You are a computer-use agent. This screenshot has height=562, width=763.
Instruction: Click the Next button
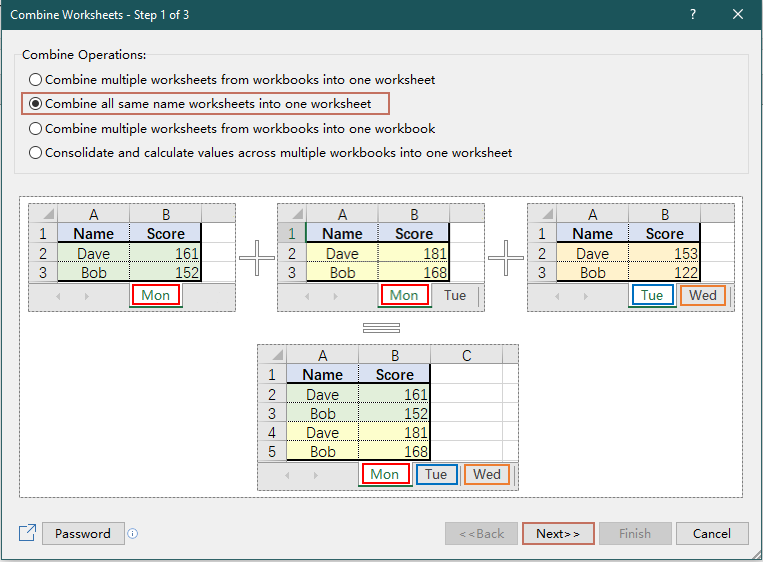[558, 533]
